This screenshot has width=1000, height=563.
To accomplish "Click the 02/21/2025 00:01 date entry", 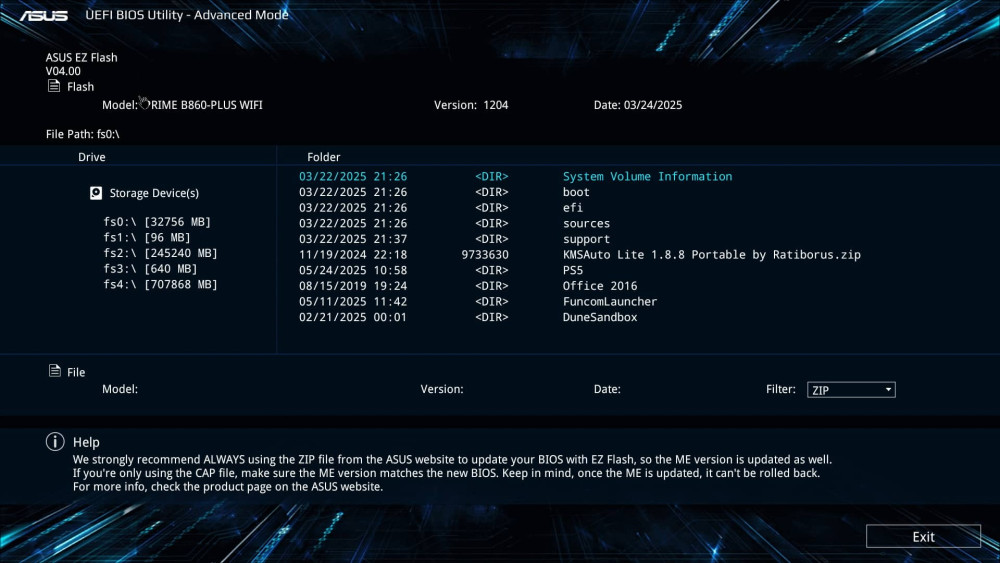I will click(353, 317).
